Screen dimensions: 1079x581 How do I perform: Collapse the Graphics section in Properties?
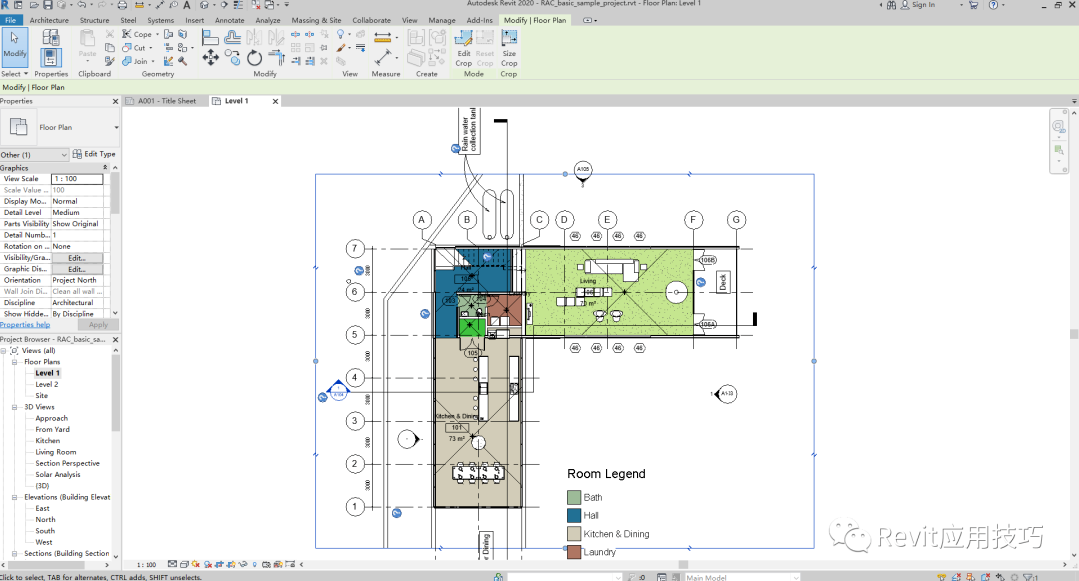point(105,168)
